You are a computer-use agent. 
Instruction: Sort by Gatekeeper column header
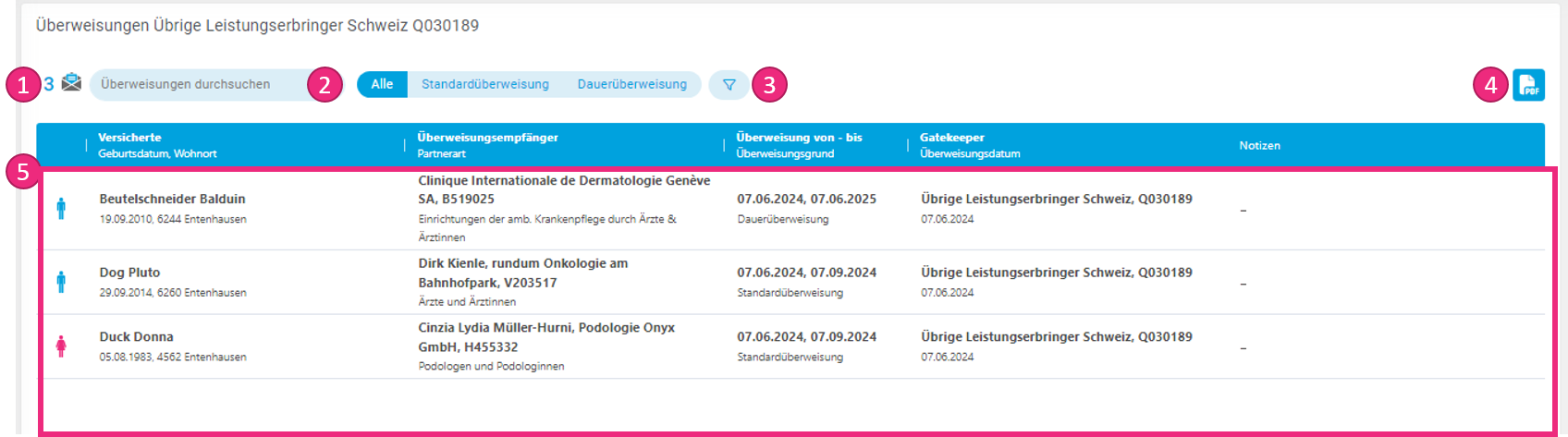(x=952, y=137)
